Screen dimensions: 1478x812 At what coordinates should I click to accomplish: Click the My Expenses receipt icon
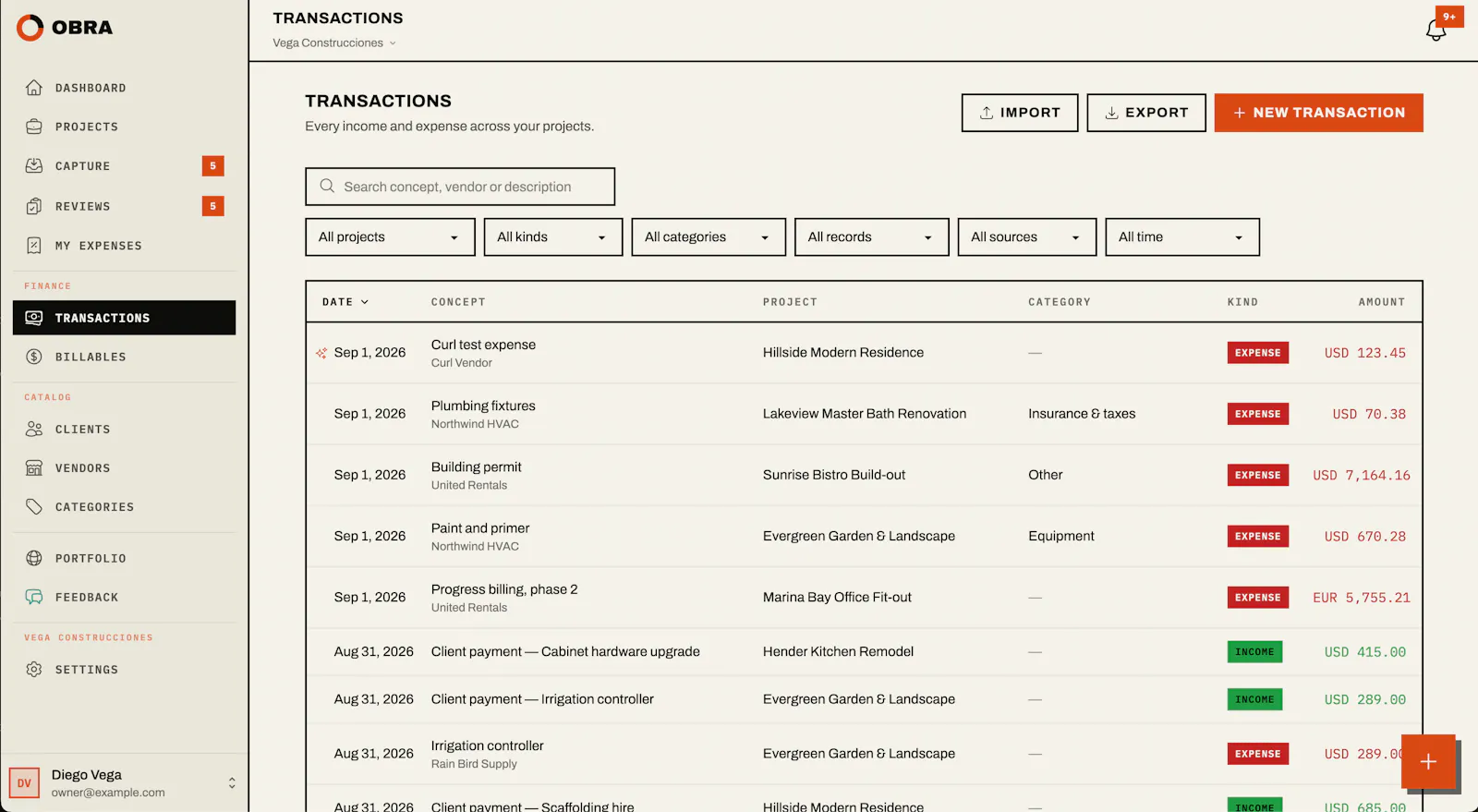coord(34,246)
